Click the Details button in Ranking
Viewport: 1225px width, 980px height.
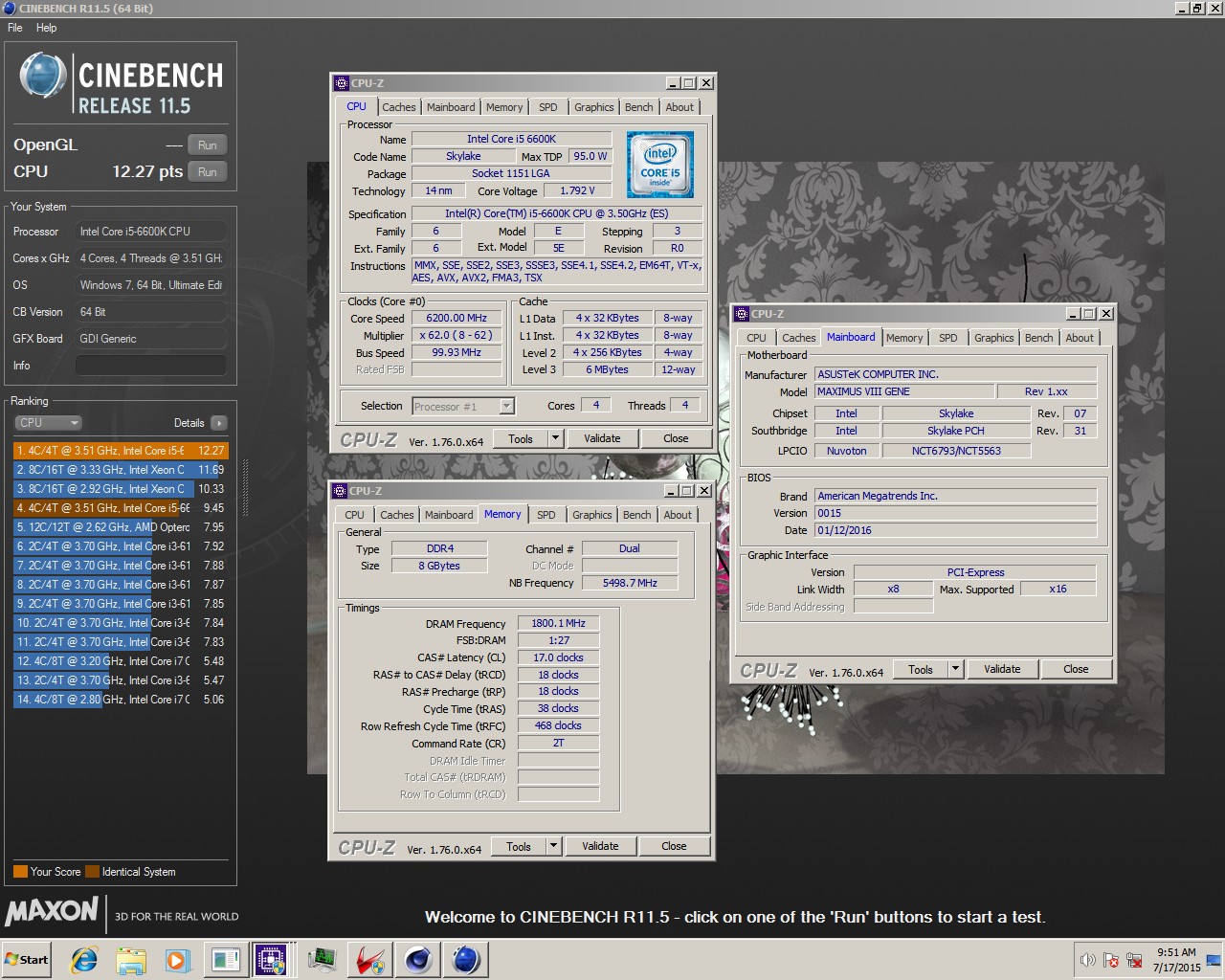(189, 423)
